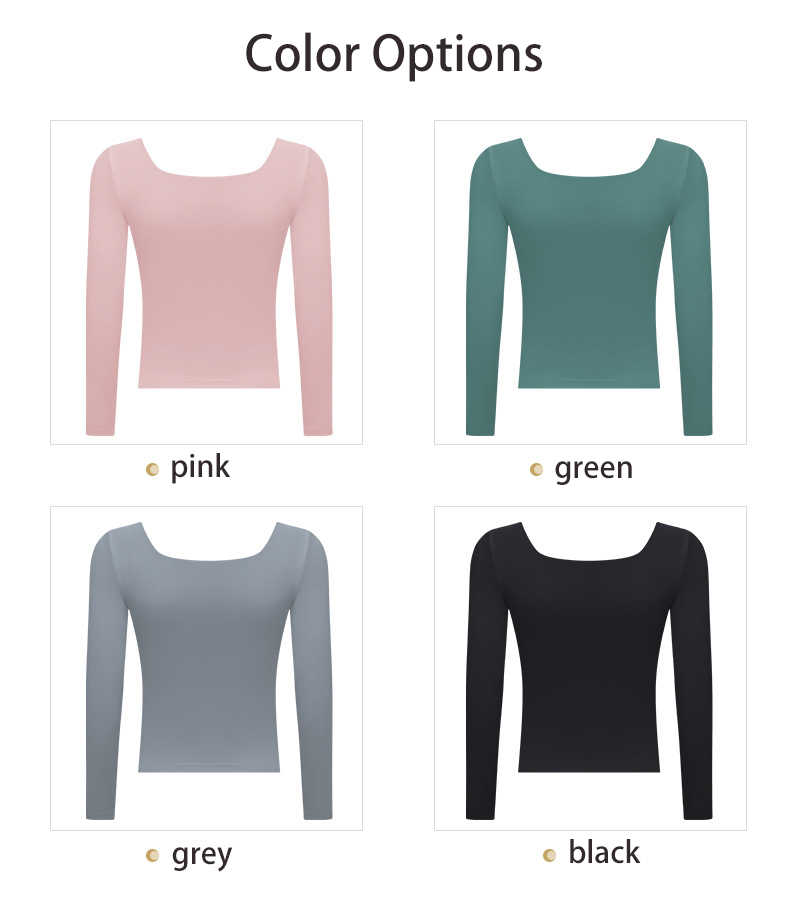
Task: Click the gold bullet beside grey
Action: click(153, 855)
